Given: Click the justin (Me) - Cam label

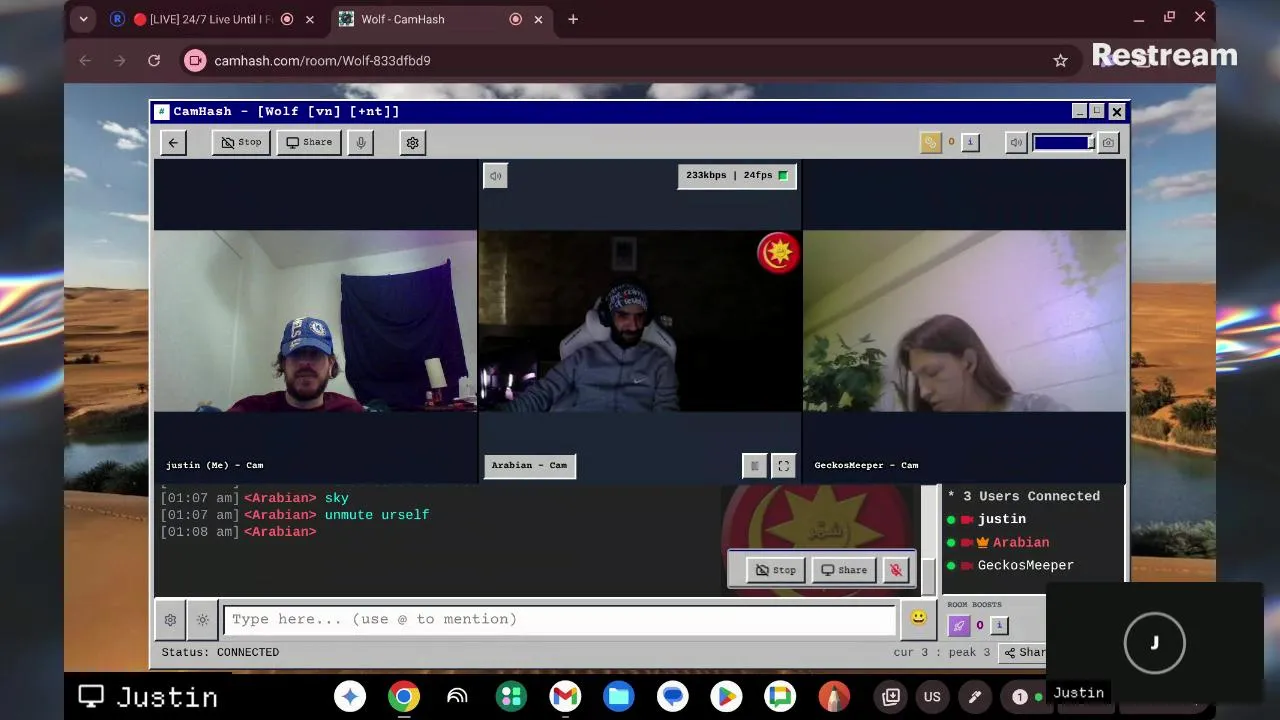Looking at the screenshot, I should 215,465.
